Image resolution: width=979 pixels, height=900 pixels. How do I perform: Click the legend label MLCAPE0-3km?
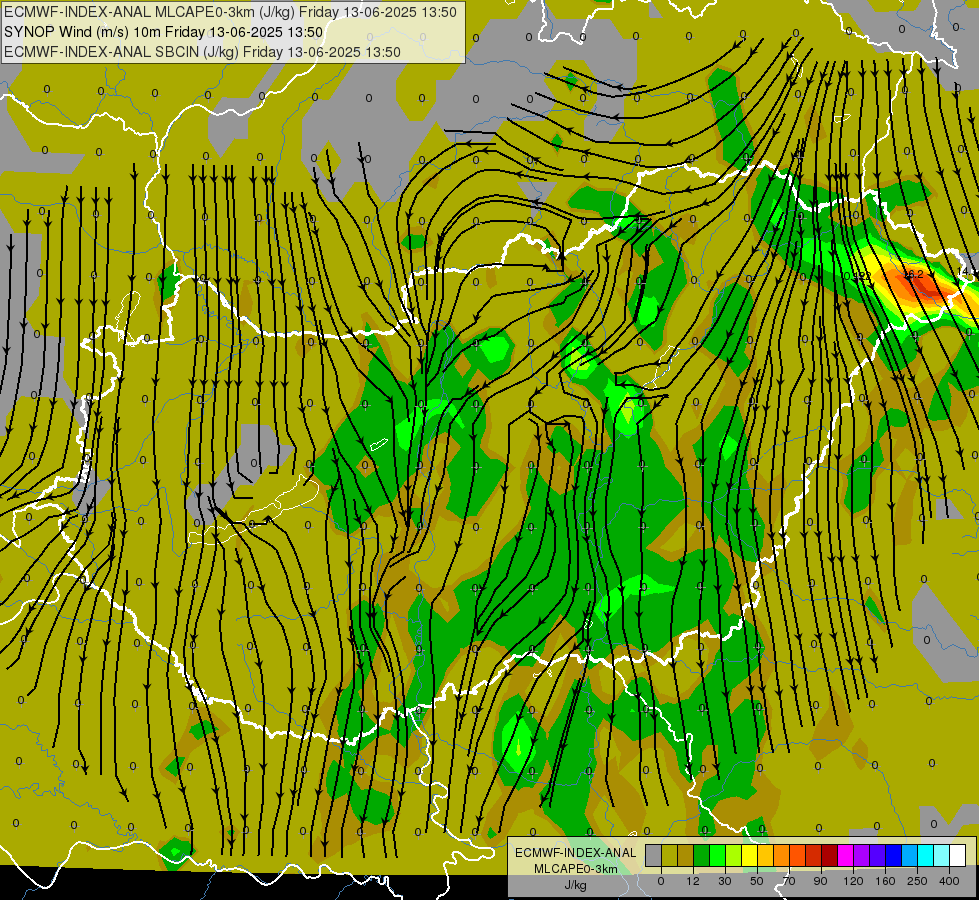coord(576,869)
